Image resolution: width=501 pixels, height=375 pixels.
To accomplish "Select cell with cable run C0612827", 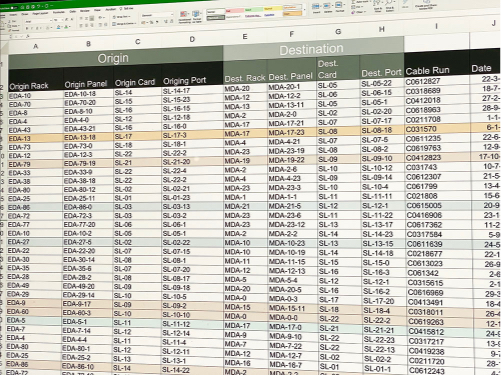I will (x=436, y=81).
